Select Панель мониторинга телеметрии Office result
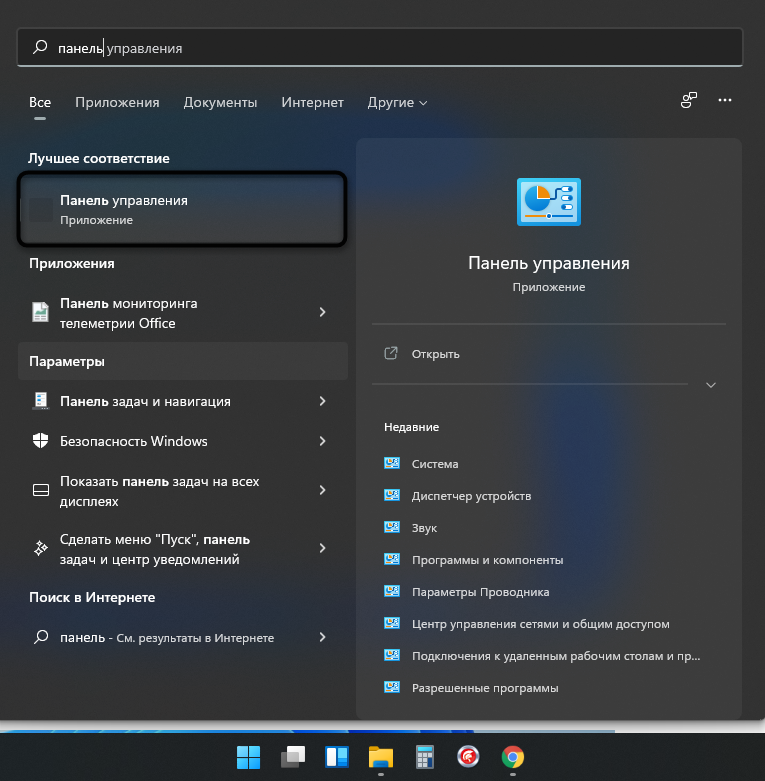Viewport: 765px width, 781px height. [x=183, y=313]
